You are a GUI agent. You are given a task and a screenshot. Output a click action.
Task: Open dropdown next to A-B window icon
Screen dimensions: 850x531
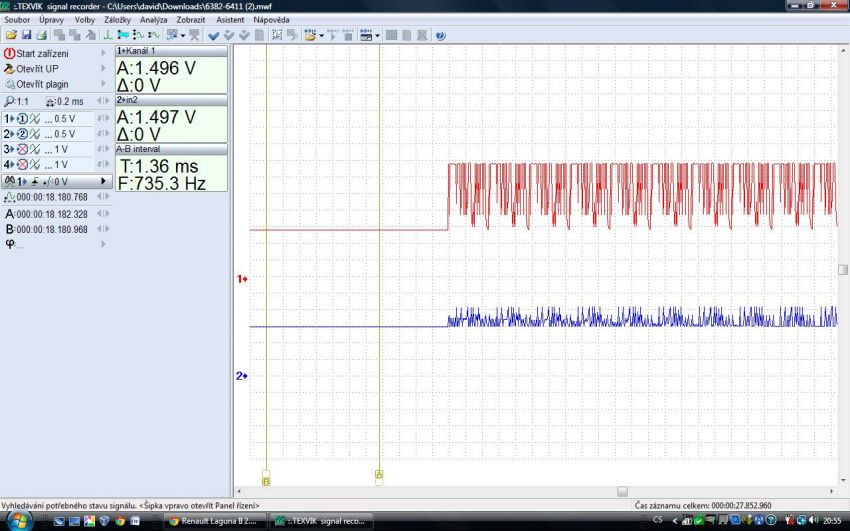pyautogui.click(x=378, y=36)
